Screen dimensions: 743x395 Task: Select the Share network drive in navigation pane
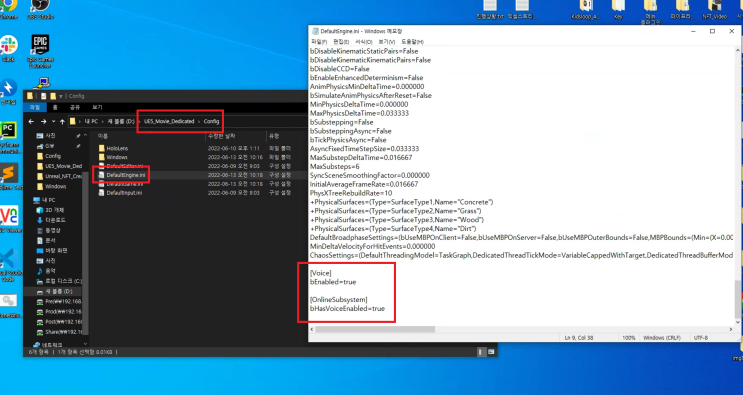click(x=59, y=332)
